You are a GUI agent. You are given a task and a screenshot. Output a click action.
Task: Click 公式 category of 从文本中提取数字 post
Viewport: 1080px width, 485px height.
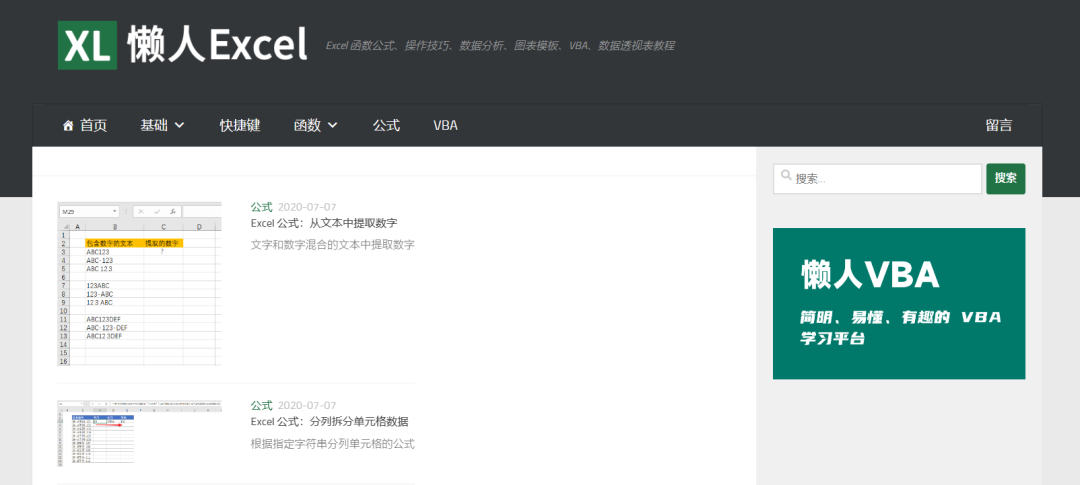click(x=262, y=207)
